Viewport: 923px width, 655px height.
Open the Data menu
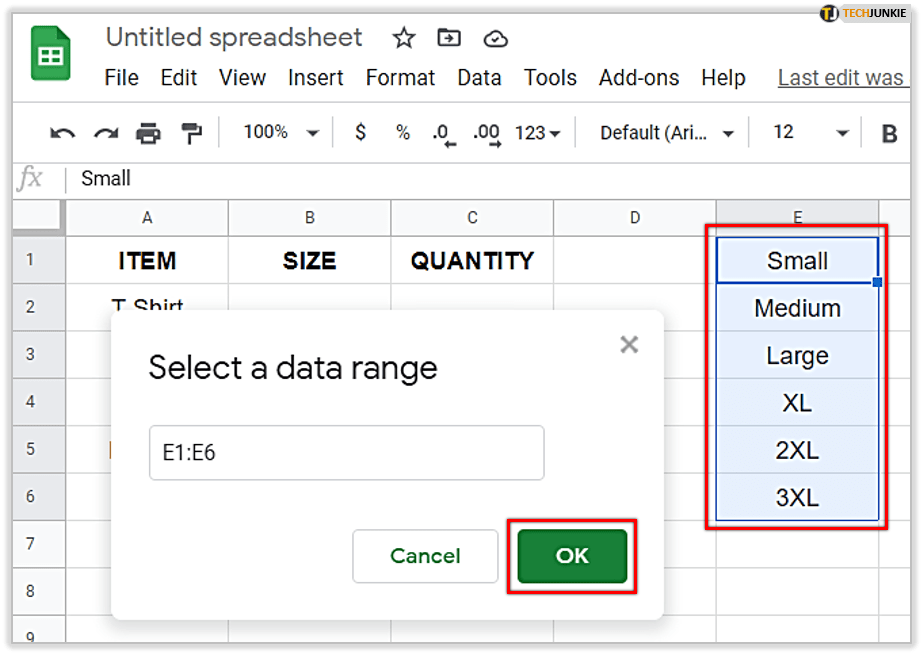click(x=479, y=78)
